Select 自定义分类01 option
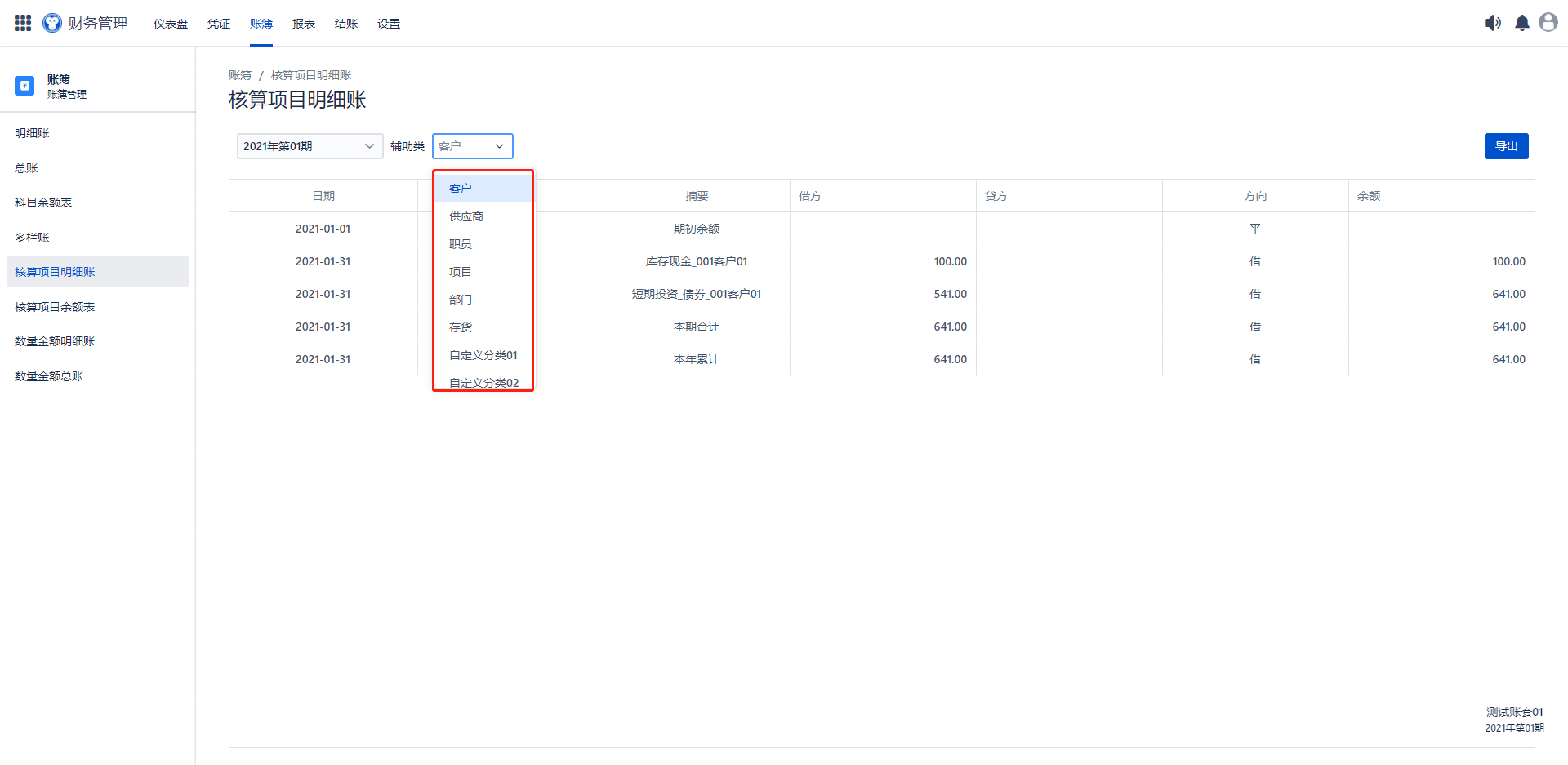 (483, 355)
